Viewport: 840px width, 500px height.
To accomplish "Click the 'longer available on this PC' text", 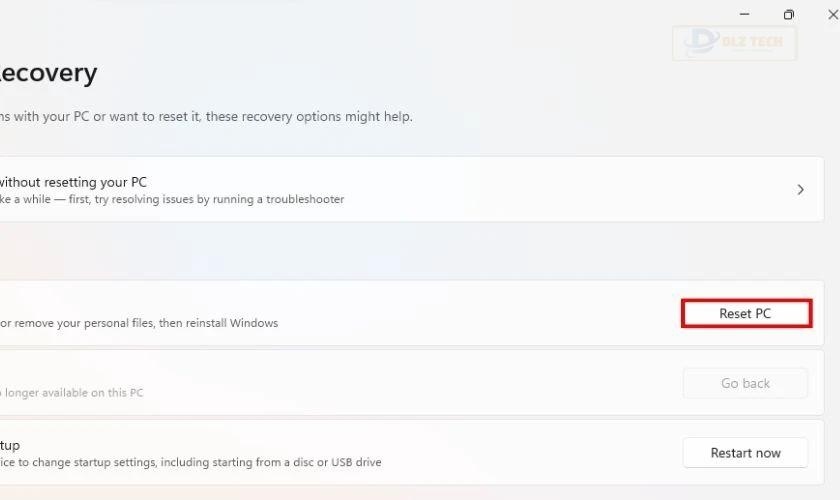I will coord(74,393).
